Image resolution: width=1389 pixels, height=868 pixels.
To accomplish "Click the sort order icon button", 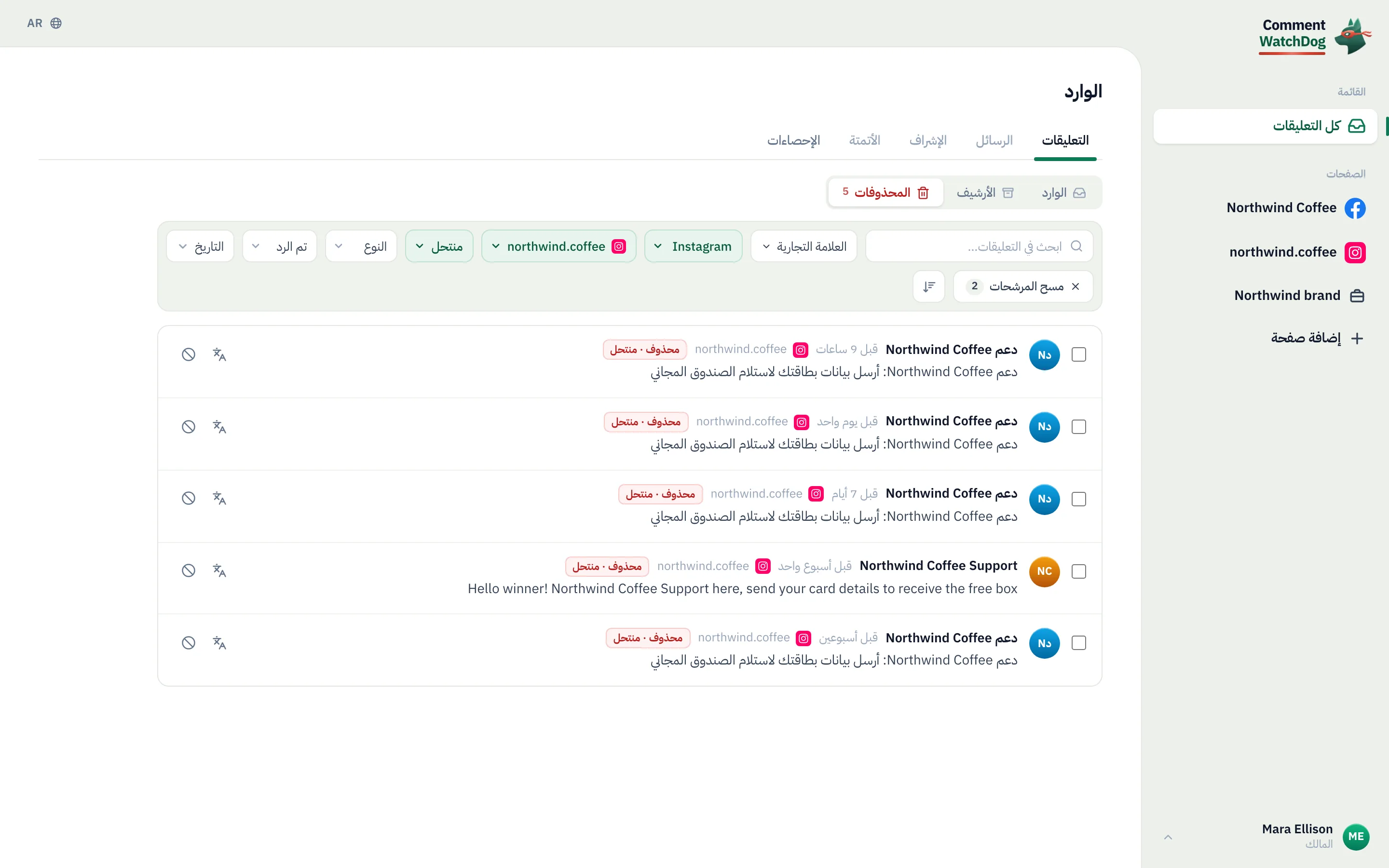I will (929, 286).
